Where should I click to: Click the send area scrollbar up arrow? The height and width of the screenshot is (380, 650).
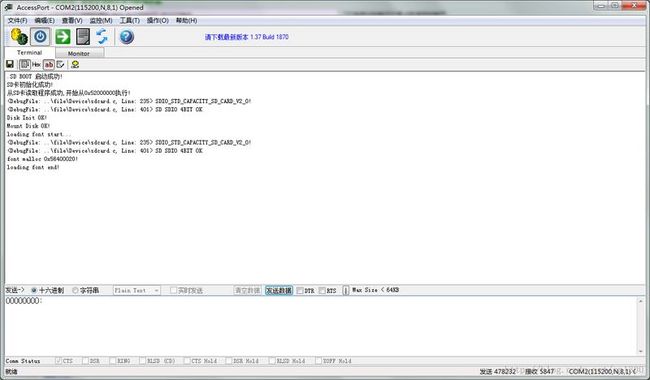click(x=641, y=301)
